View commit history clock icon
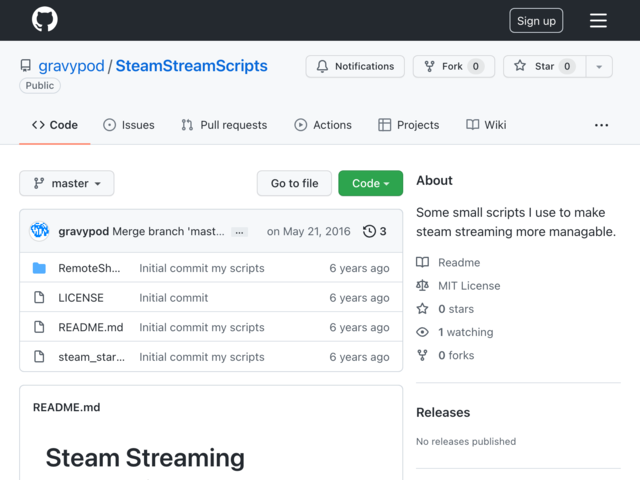The height and width of the screenshot is (480, 640). click(369, 231)
